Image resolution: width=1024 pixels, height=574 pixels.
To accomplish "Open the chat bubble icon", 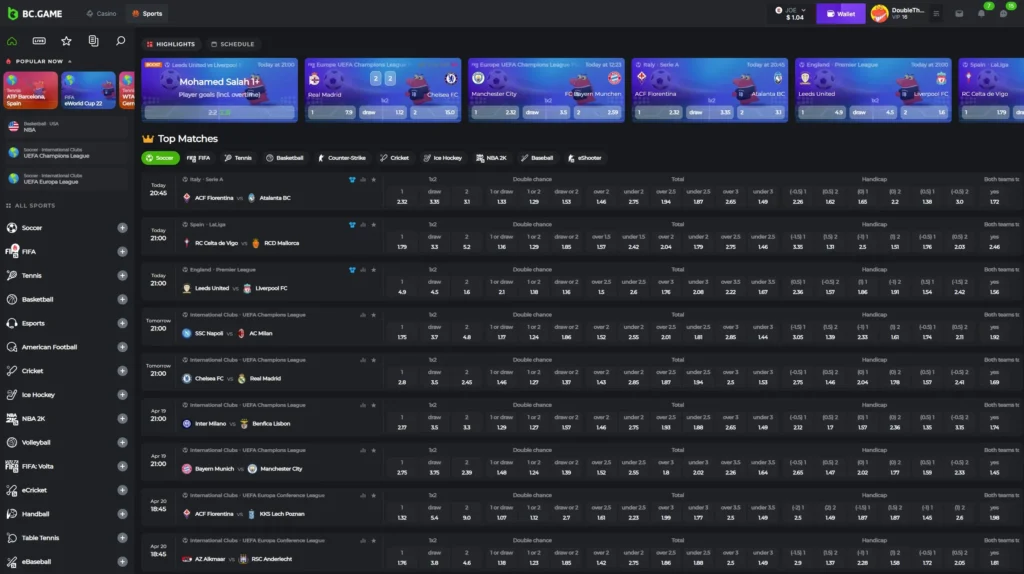I will [x=1003, y=13].
